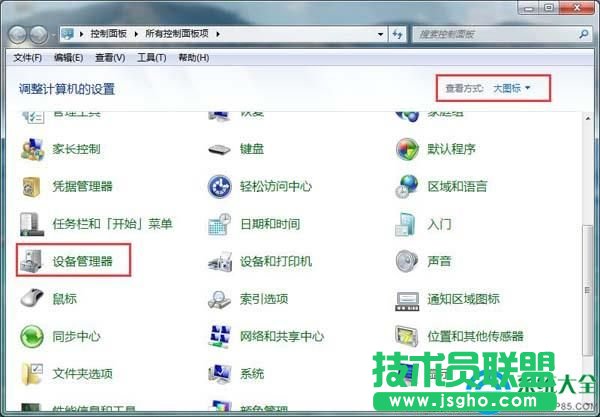Screen dimensions: 600x417
Task: Open the 鼠标 mouse icon
Action: (x=32, y=298)
